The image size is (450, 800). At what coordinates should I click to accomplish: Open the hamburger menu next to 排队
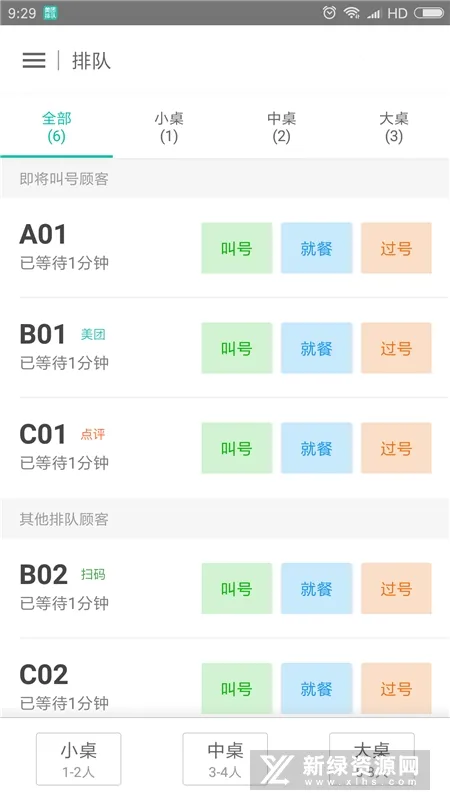point(34,60)
